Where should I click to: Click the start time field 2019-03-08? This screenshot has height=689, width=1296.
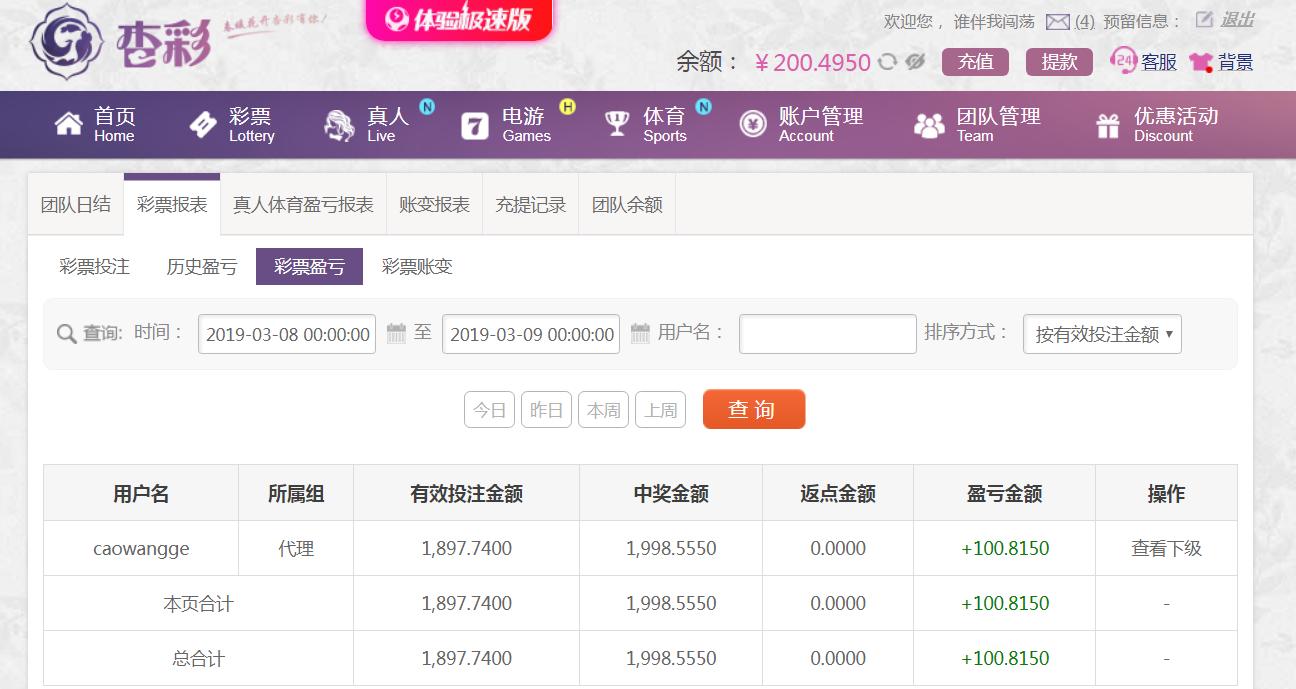point(287,334)
